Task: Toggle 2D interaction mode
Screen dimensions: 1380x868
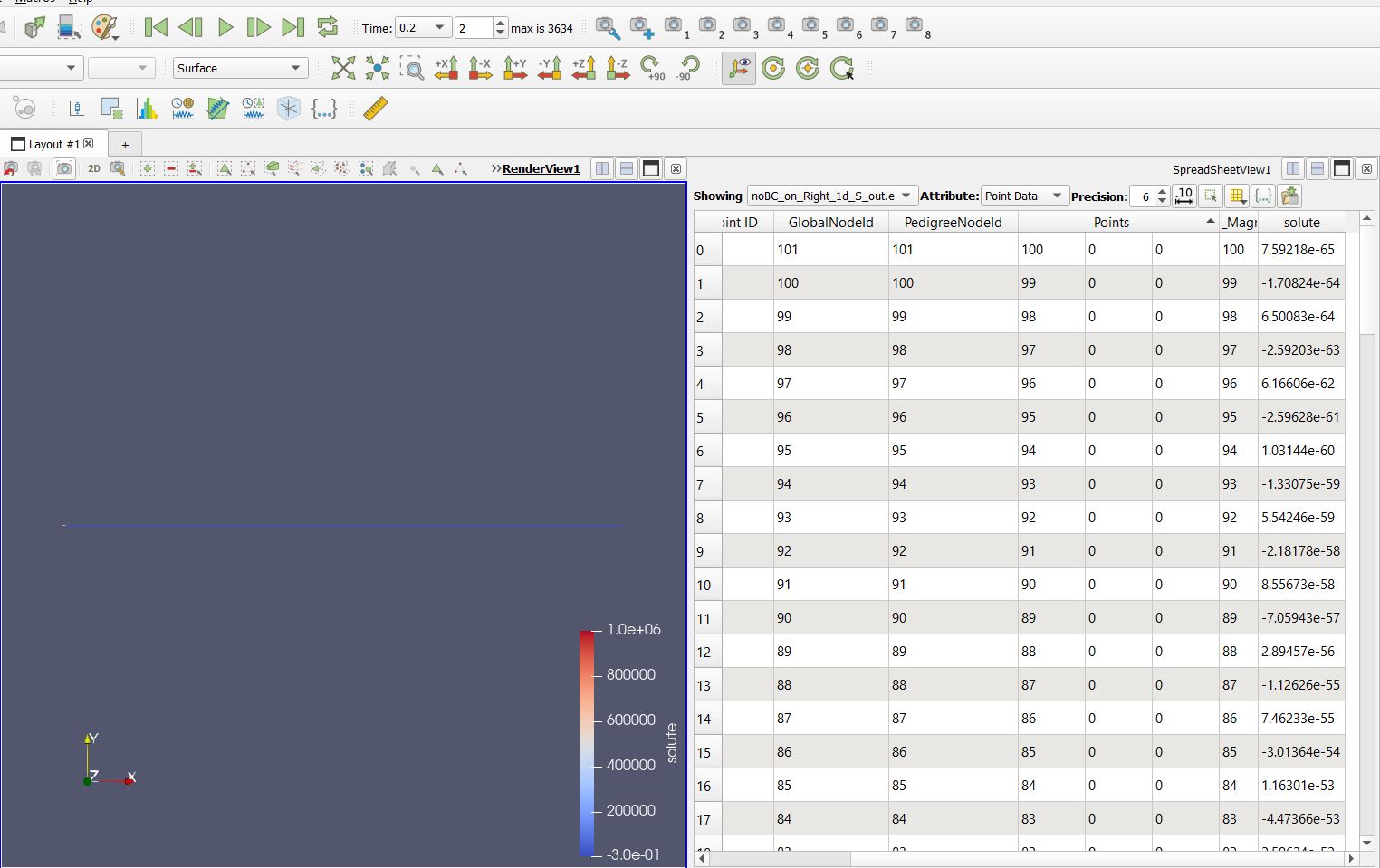Action: click(x=93, y=168)
